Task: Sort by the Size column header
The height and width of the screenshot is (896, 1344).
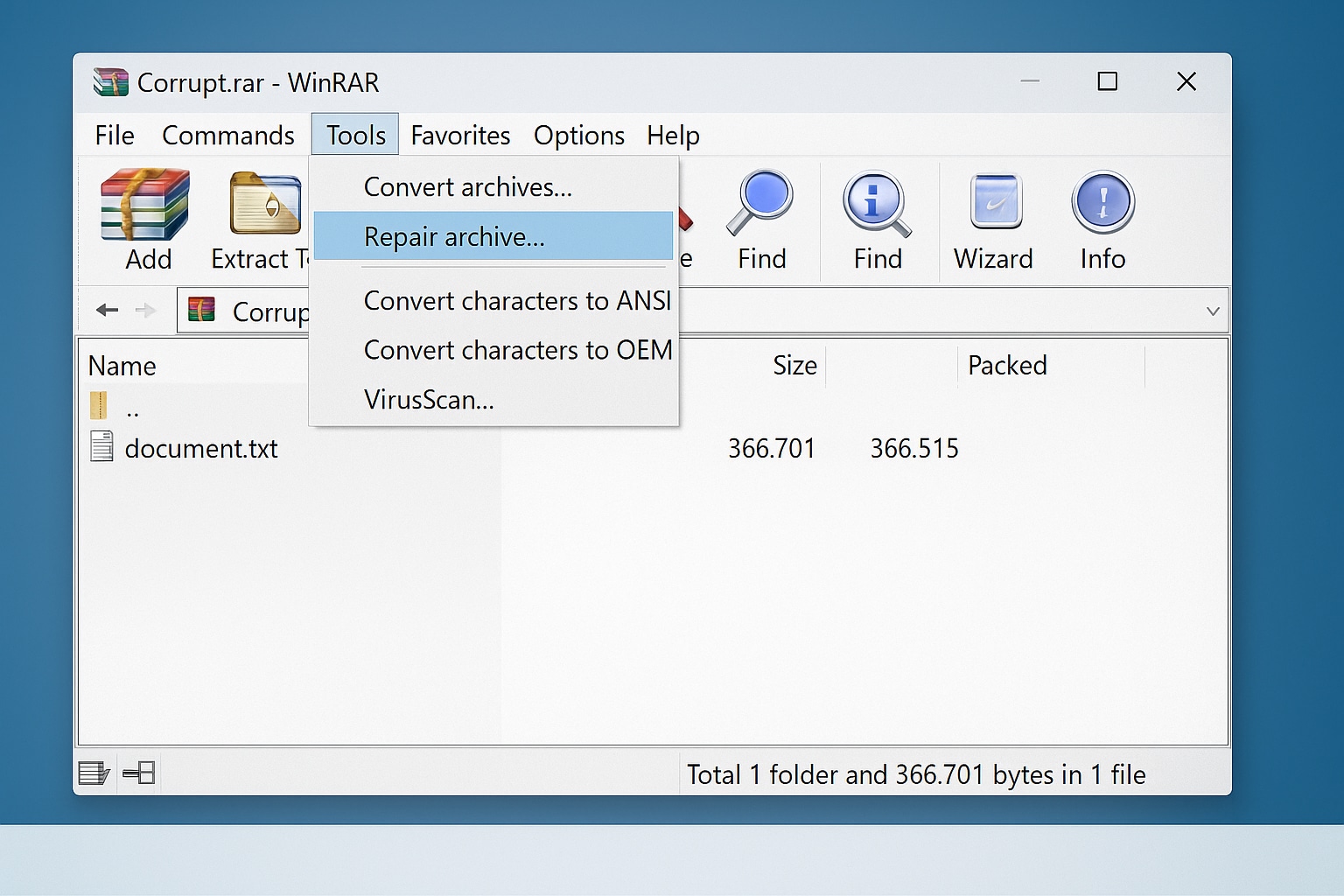Action: pos(794,365)
